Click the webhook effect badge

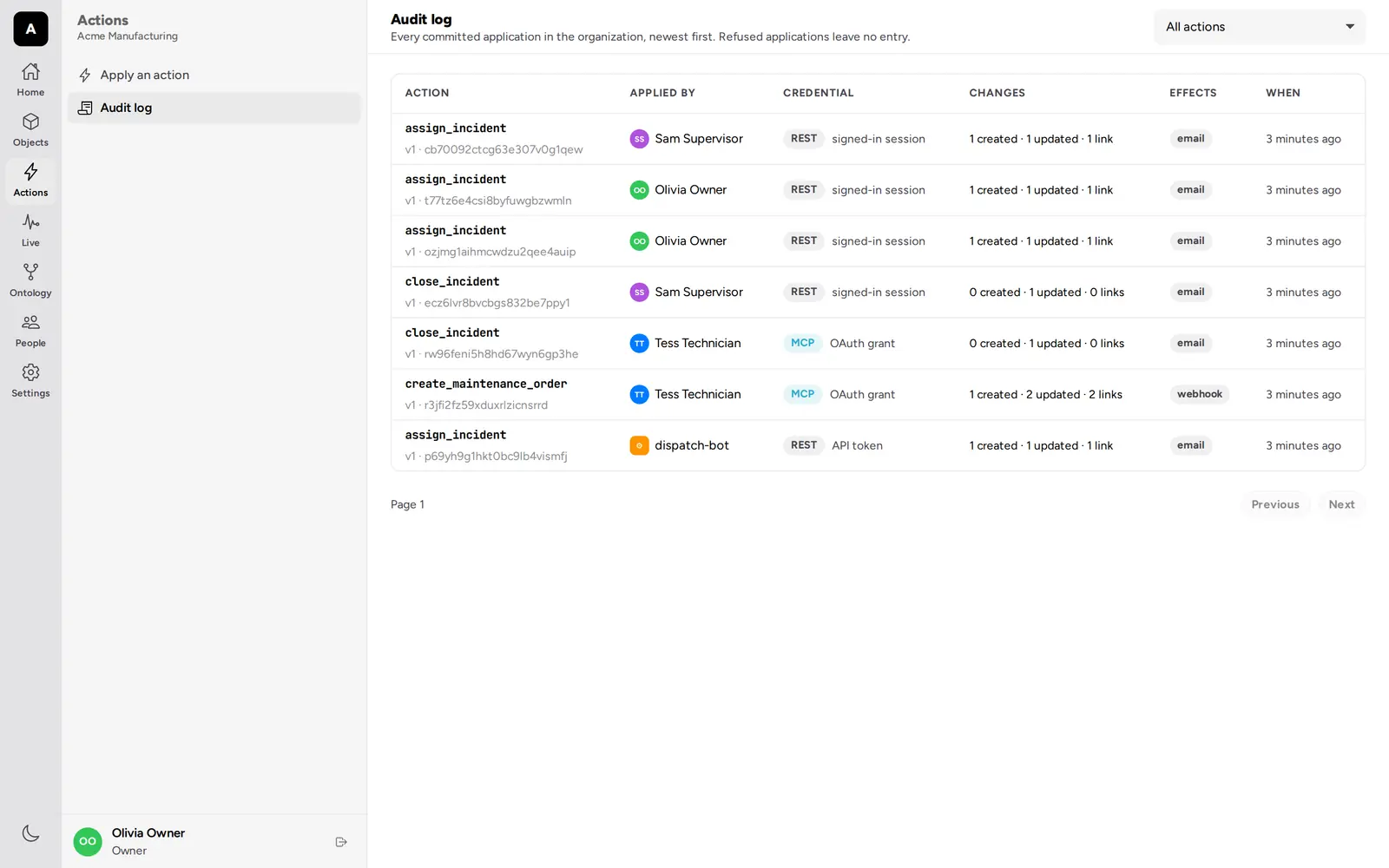(x=1200, y=394)
